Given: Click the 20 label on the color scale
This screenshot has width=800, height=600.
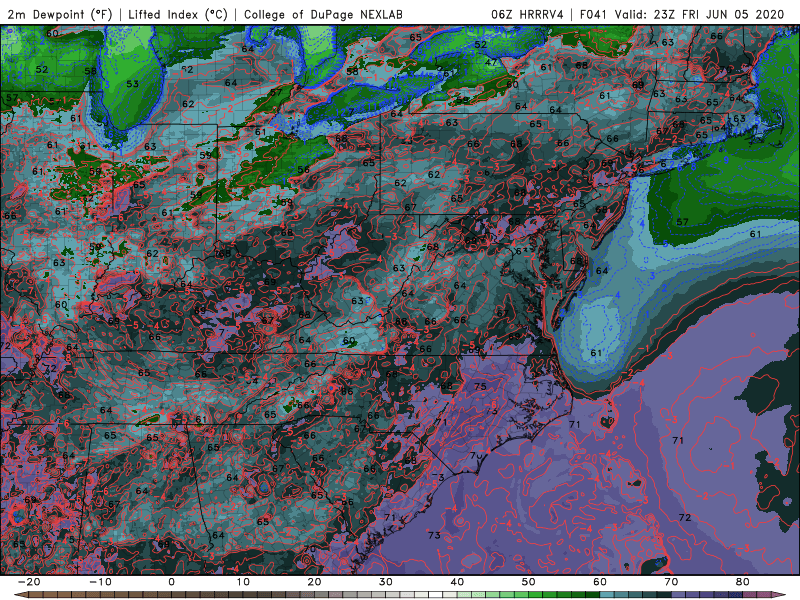Looking at the screenshot, I should (x=314, y=582).
